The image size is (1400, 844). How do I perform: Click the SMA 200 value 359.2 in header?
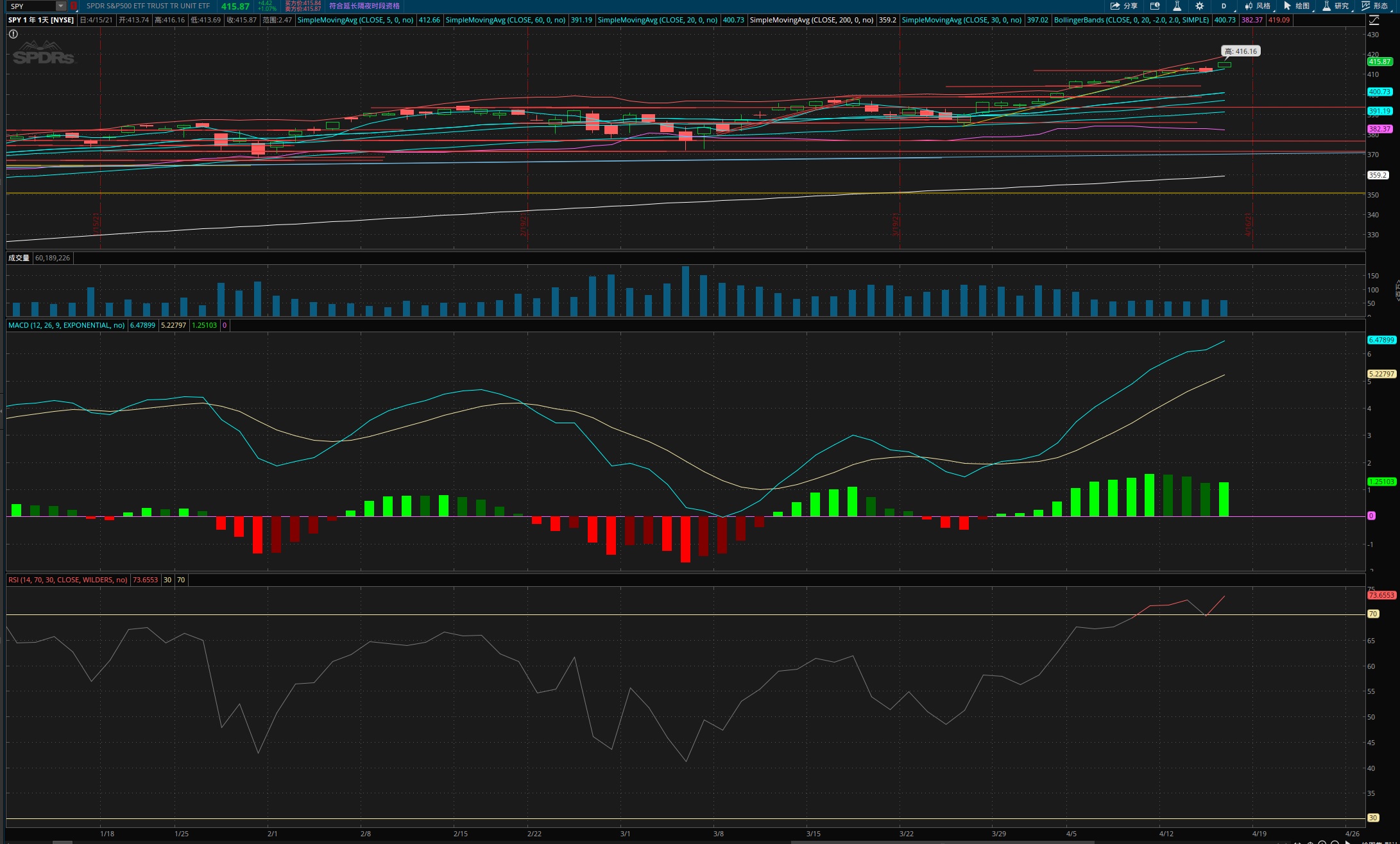(x=887, y=20)
